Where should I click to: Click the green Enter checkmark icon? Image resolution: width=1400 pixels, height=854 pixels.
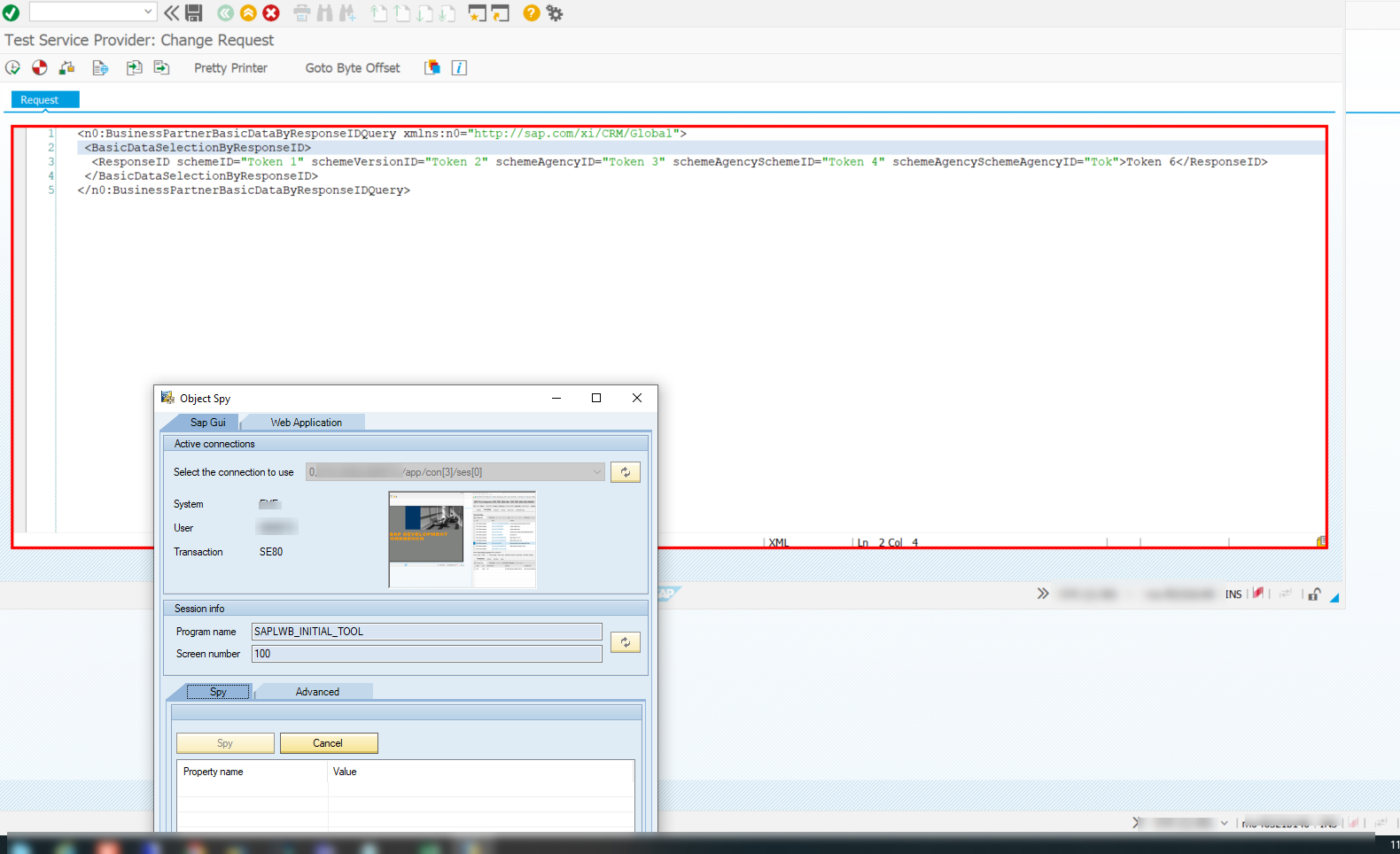click(11, 13)
